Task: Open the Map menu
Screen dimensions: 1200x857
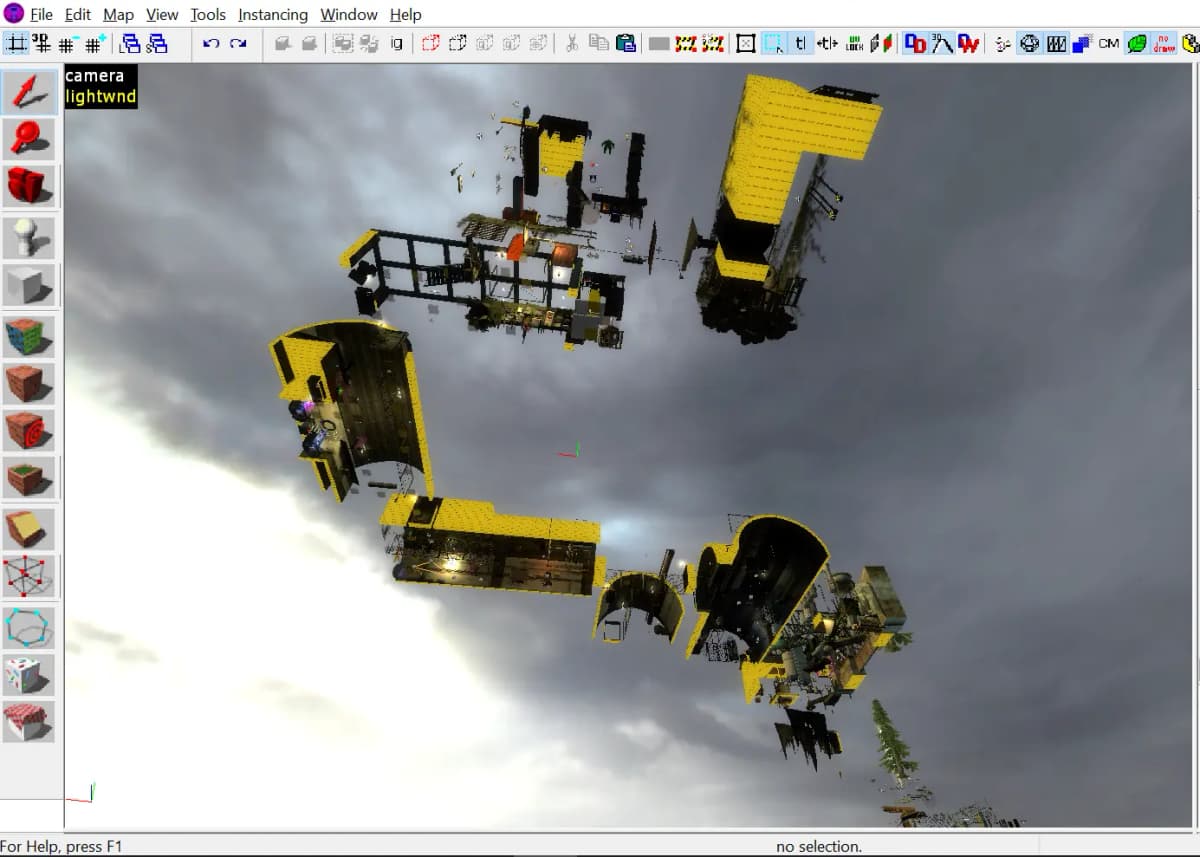Action: (x=118, y=15)
